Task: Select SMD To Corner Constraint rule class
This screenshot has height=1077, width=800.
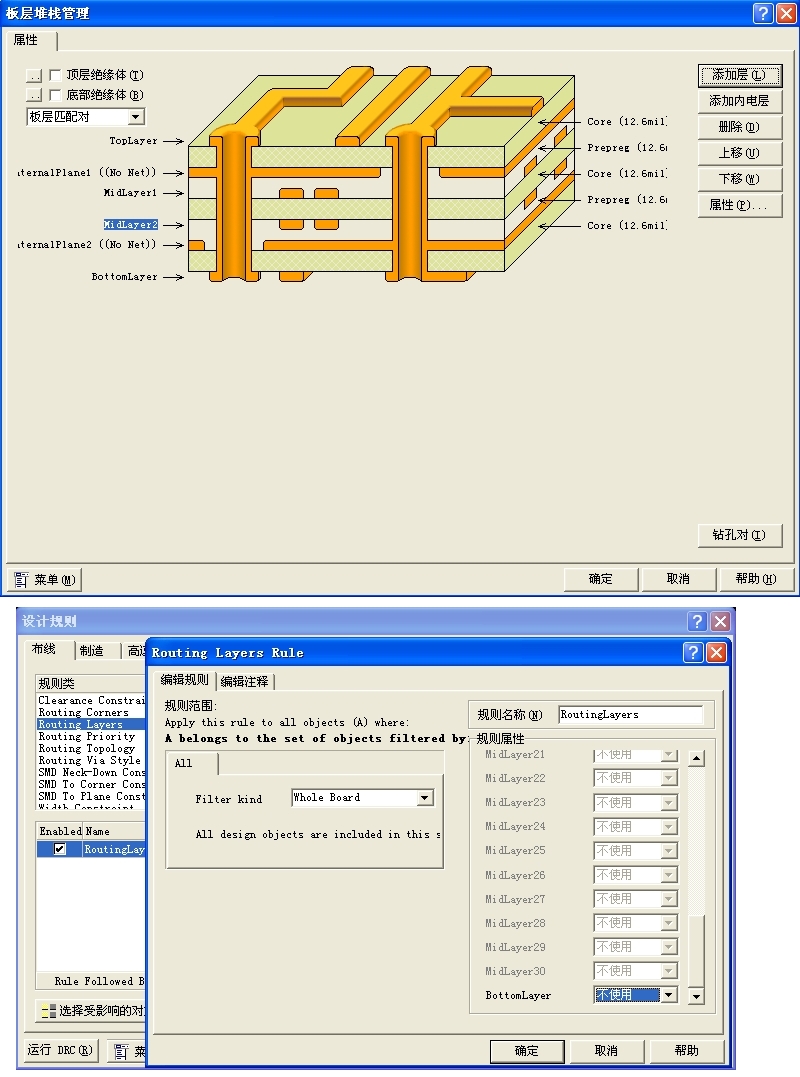Action: pyautogui.click(x=91, y=784)
